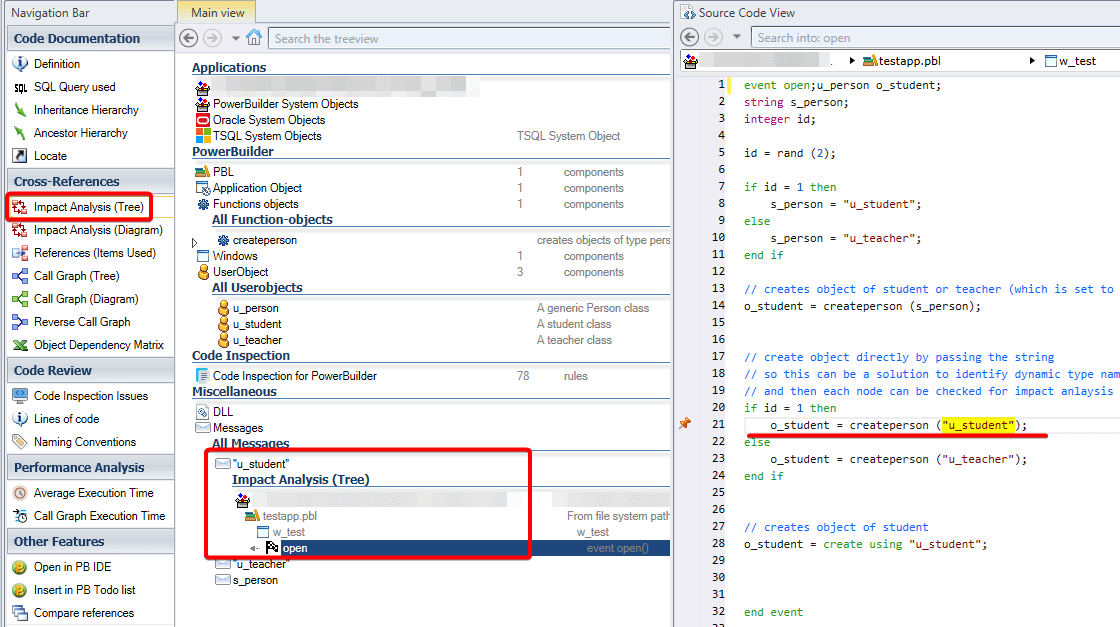Expand breadcrumb arrow before w_test
The width and height of the screenshot is (1120, 627).
pyautogui.click(x=1032, y=61)
